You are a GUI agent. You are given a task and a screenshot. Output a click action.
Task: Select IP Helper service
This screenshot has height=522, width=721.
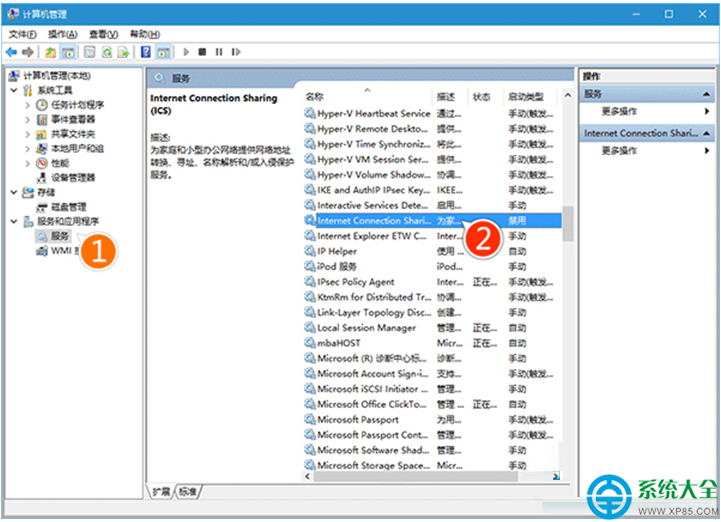pos(432,252)
